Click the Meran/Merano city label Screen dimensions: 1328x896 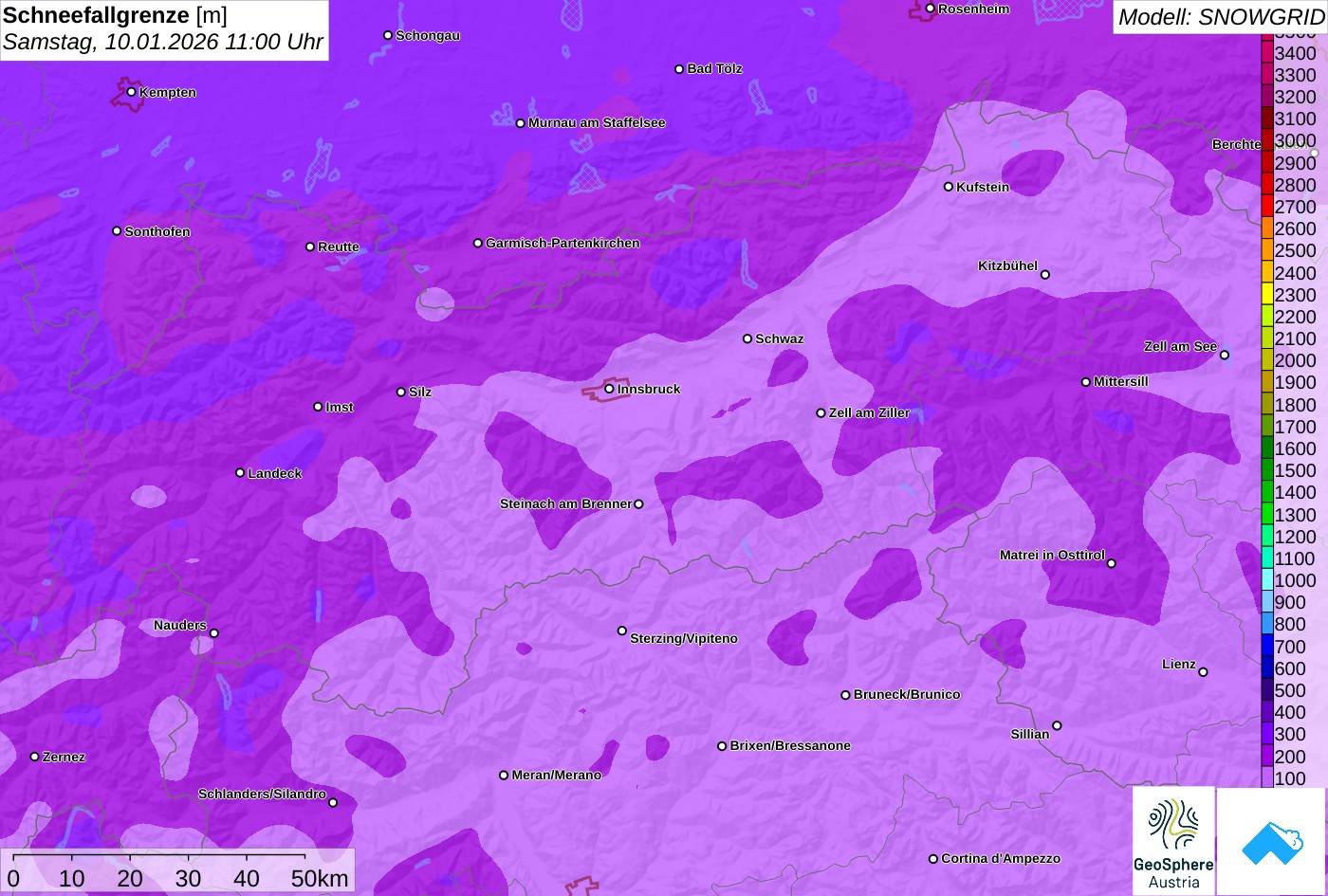tap(557, 775)
